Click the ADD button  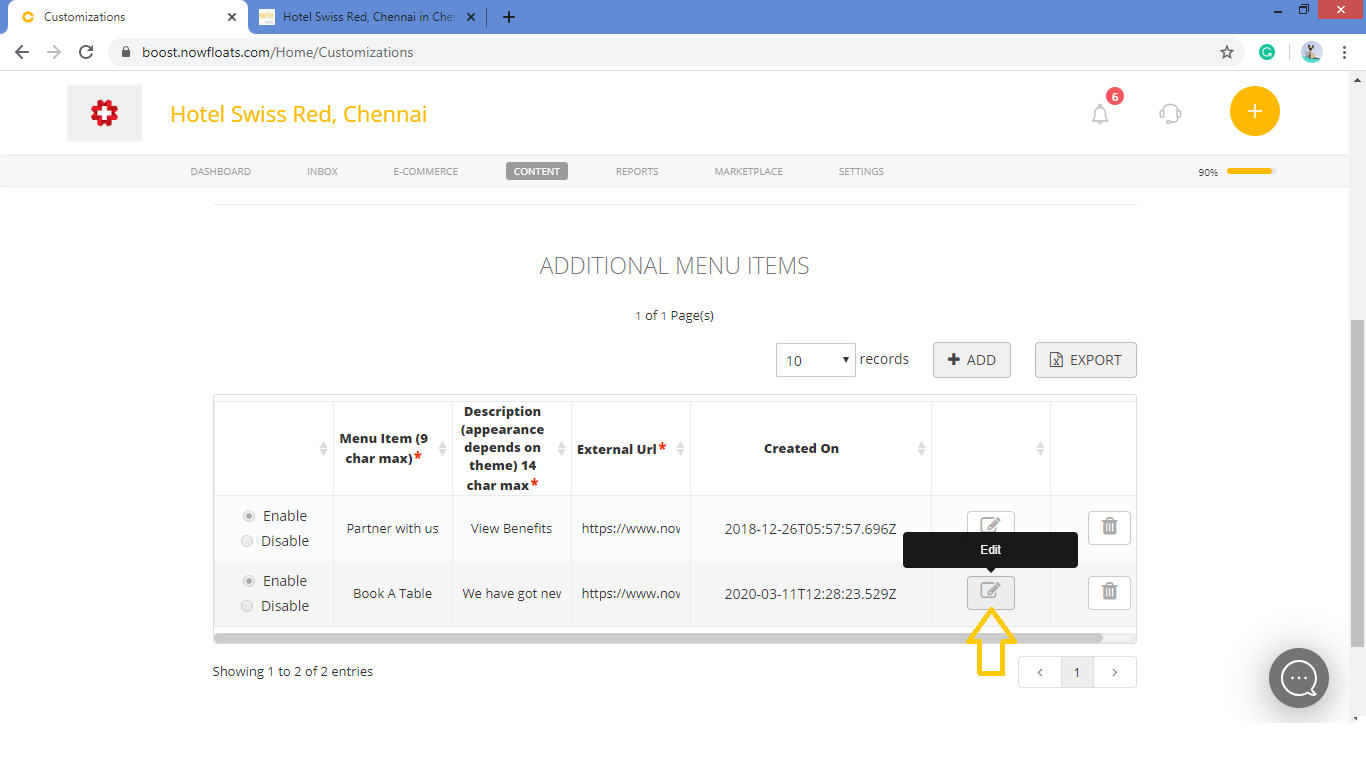[972, 360]
